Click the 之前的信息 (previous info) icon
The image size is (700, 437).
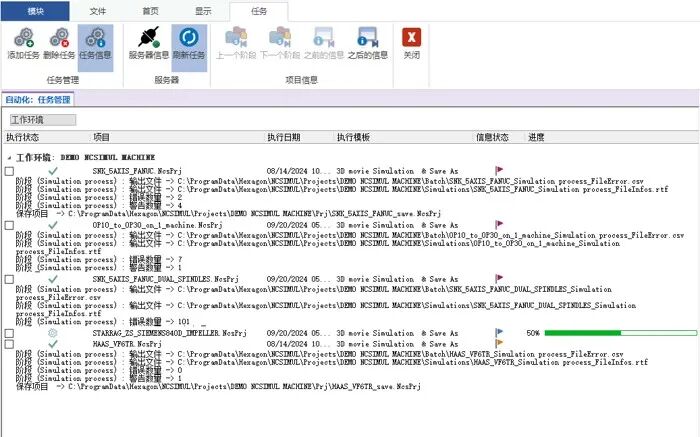coord(324,37)
